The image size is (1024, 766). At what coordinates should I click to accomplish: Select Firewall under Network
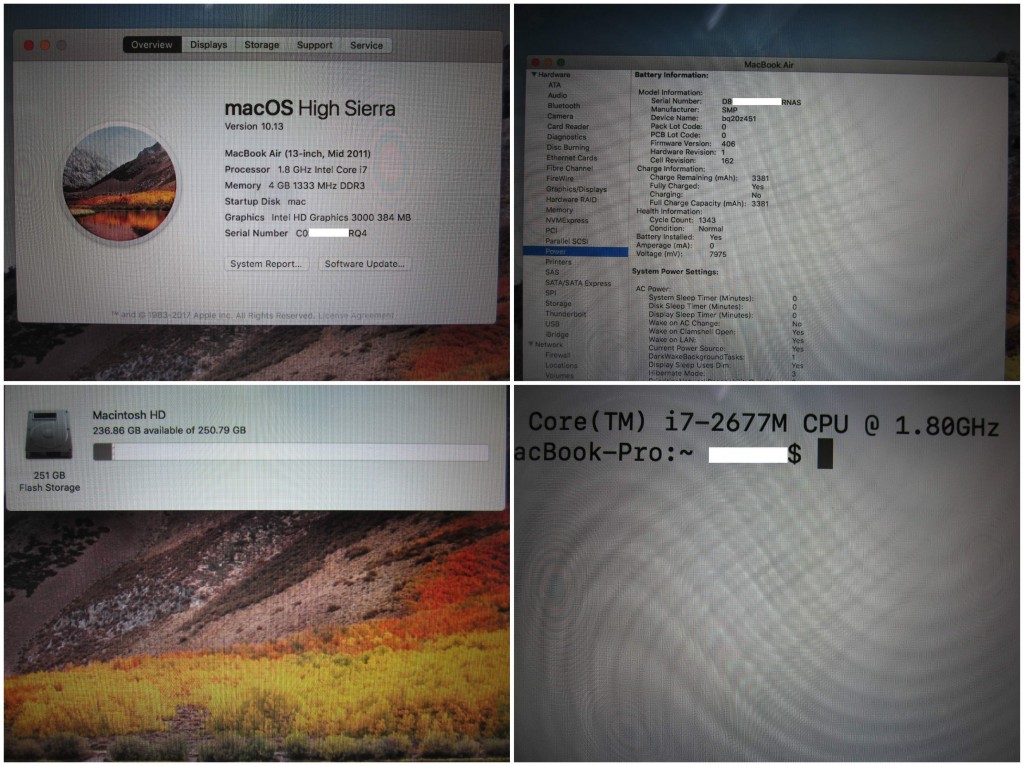(558, 355)
